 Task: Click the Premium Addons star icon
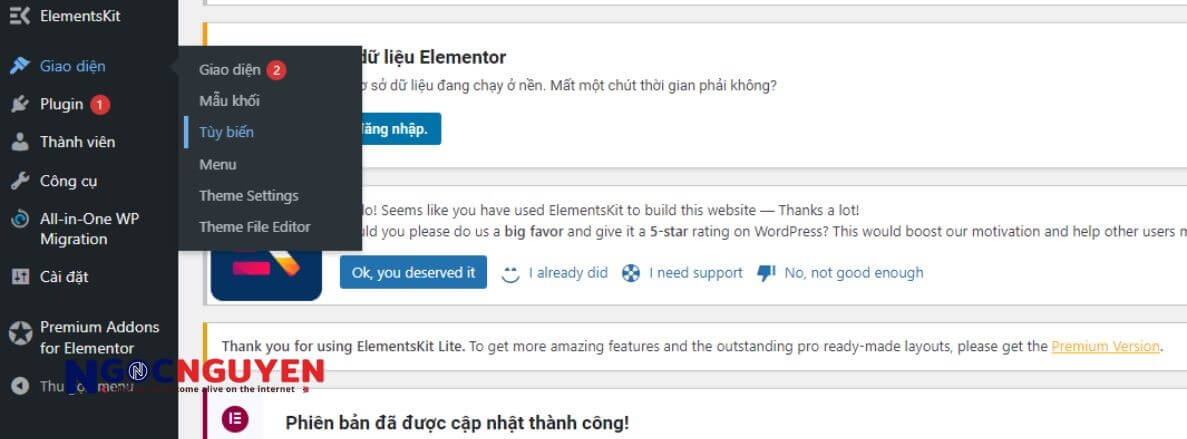[19, 334]
